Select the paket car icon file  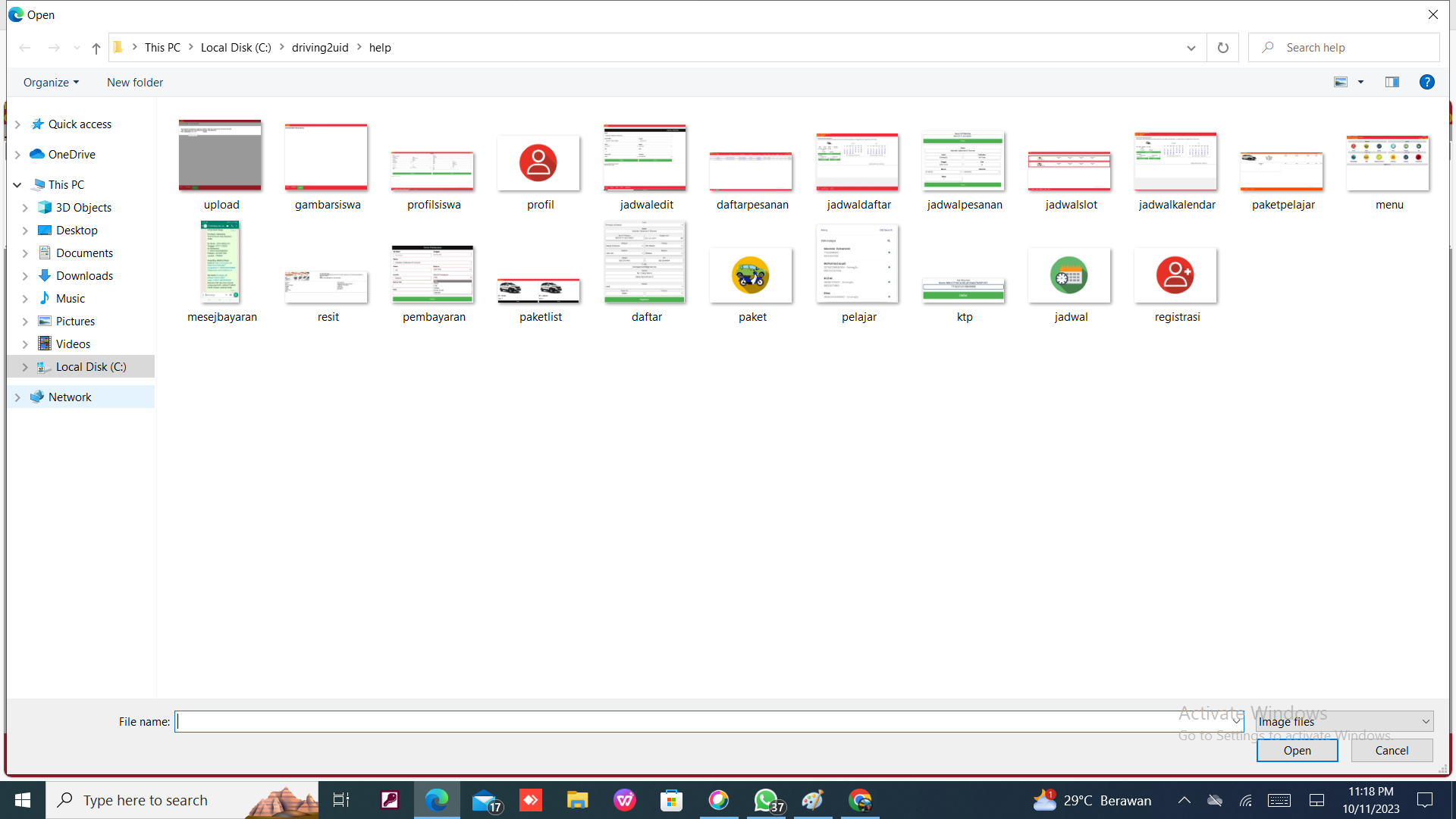pos(751,276)
